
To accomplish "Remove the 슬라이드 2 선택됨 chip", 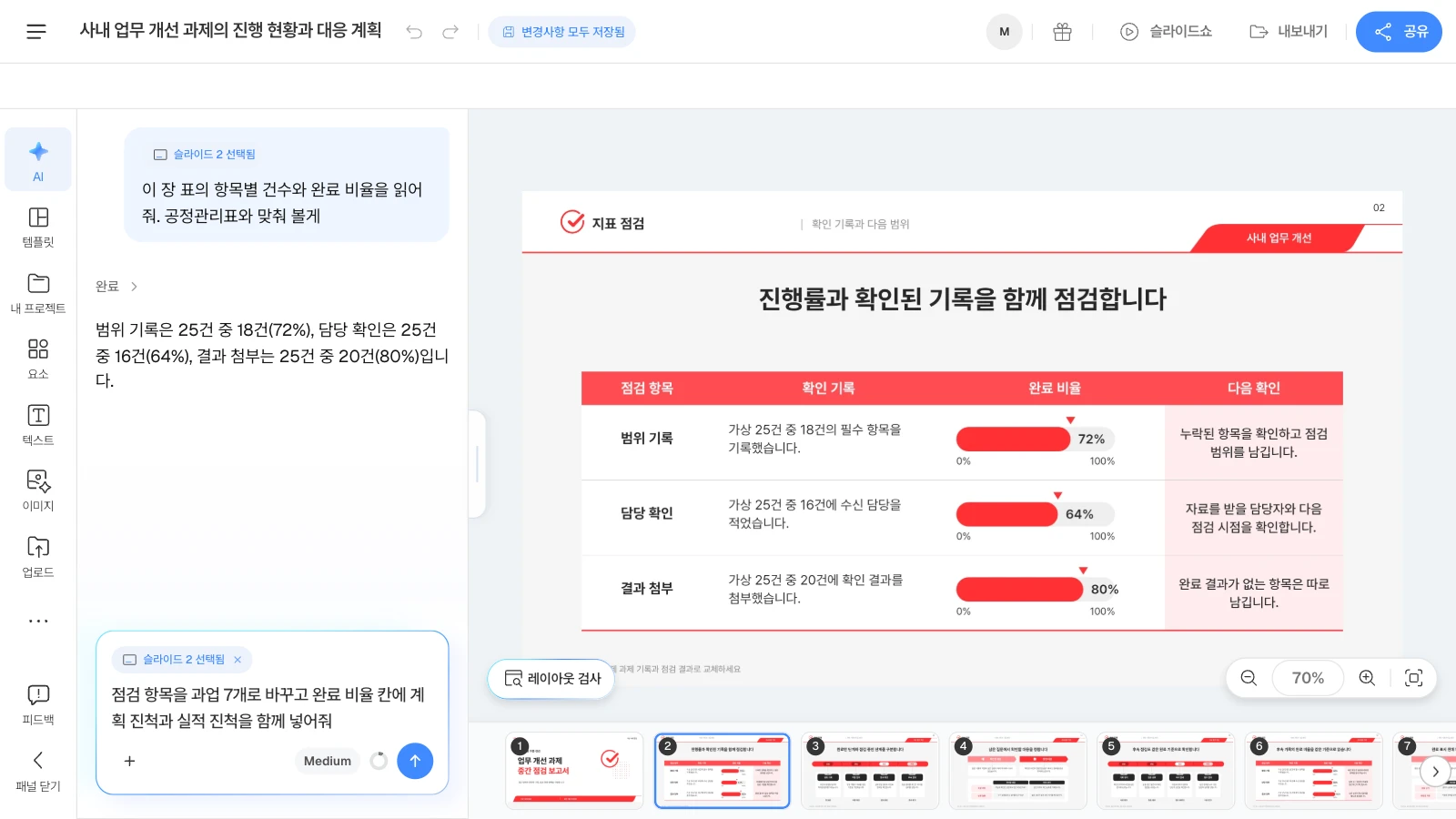I will point(238,660).
